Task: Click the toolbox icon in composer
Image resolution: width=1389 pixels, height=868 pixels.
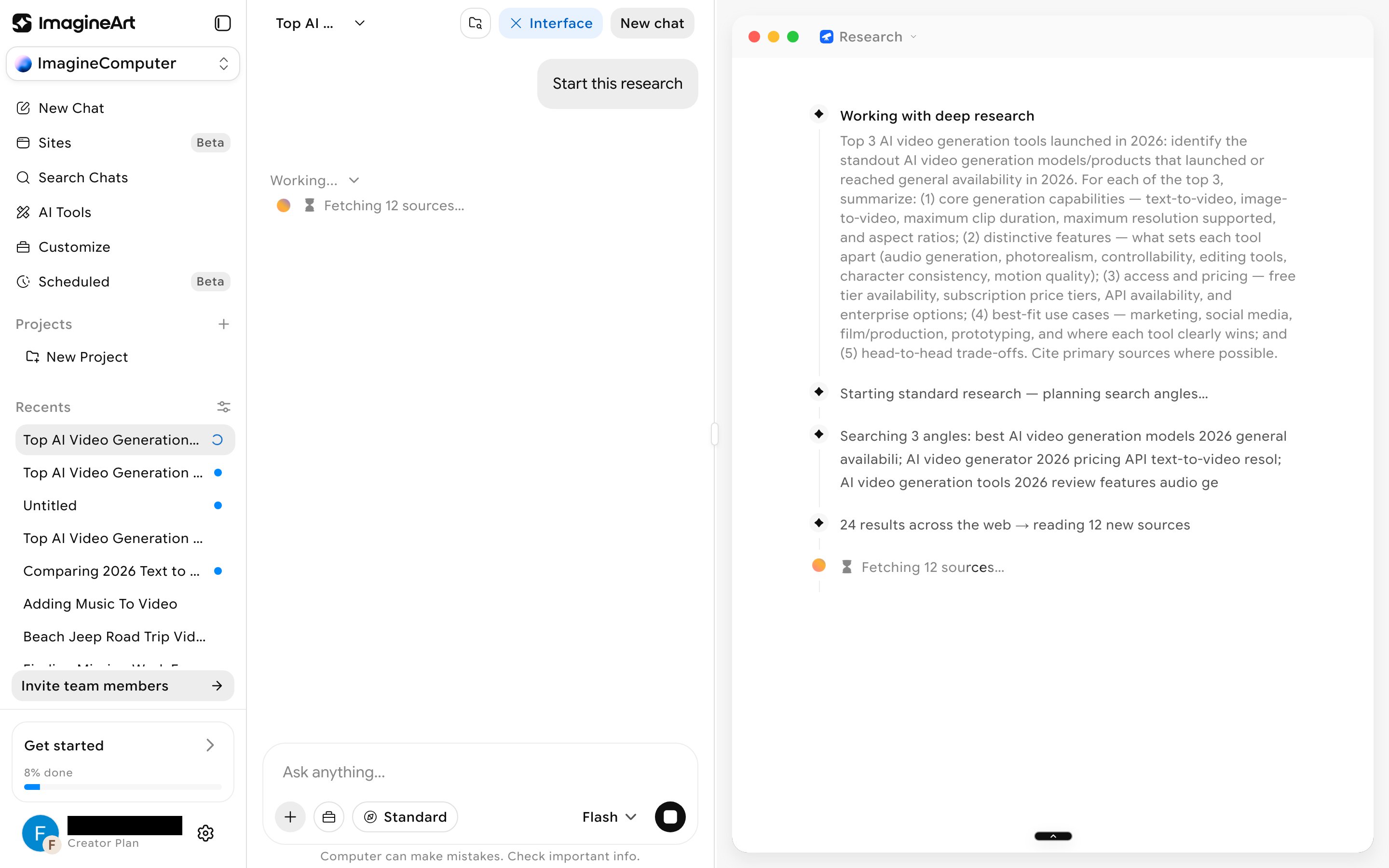Action: point(329,817)
